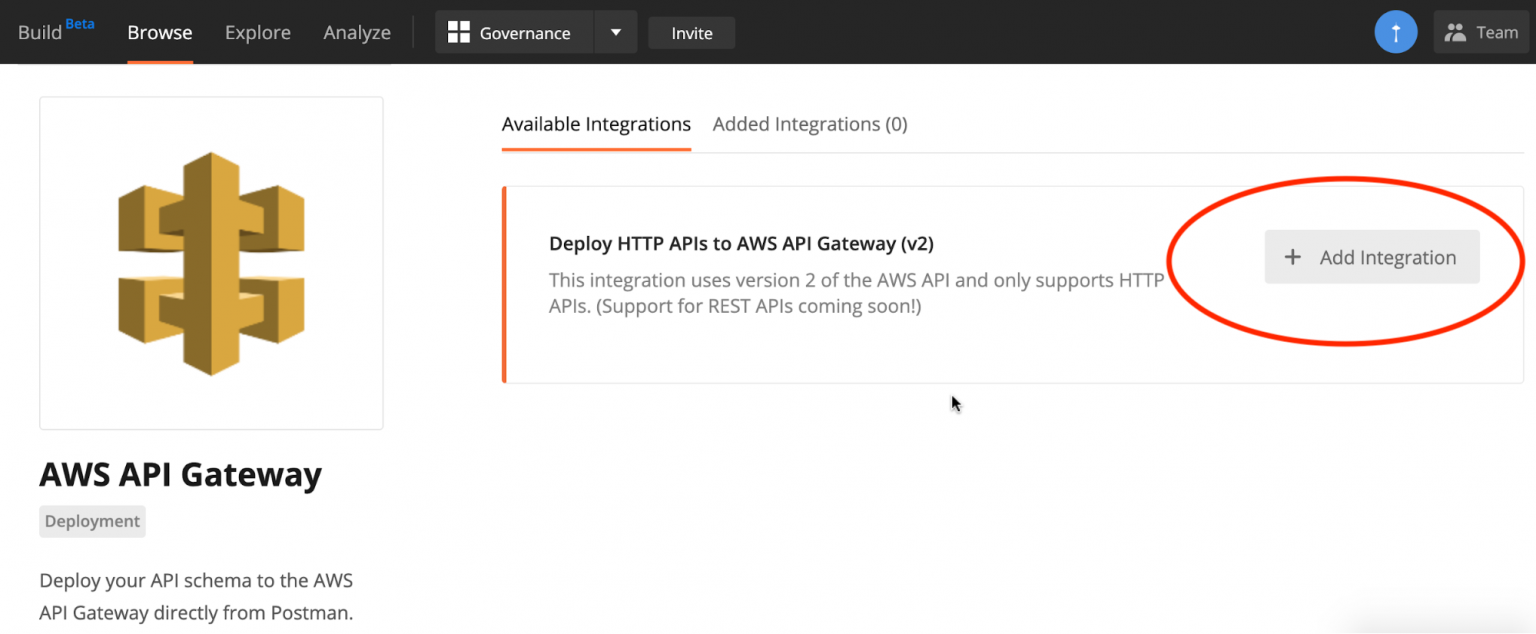Click the Deploy your API schema description

pyautogui.click(x=196, y=596)
